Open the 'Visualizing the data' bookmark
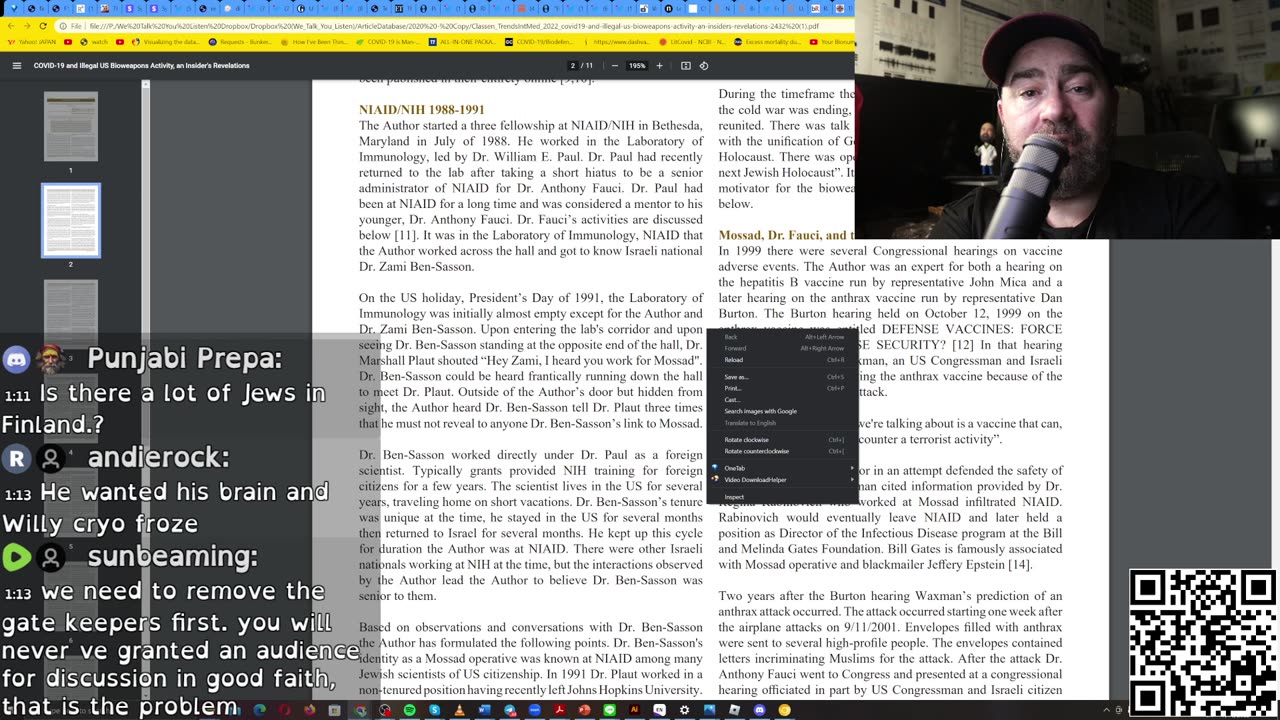This screenshot has width=1280, height=720. pyautogui.click(x=166, y=42)
